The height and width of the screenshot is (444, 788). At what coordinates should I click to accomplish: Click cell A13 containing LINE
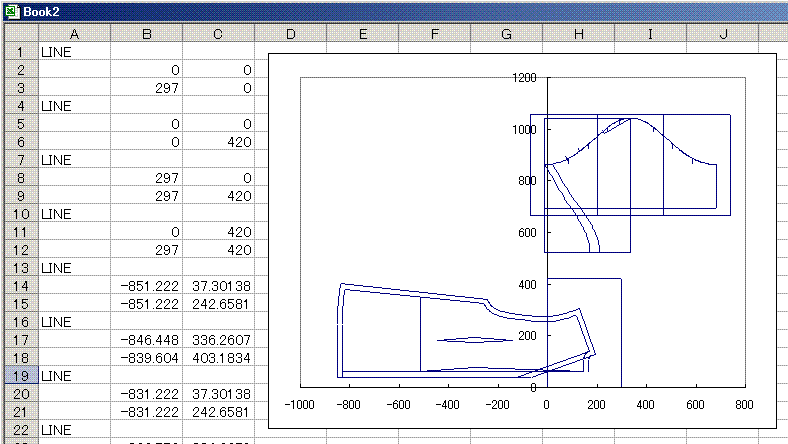[74, 267]
